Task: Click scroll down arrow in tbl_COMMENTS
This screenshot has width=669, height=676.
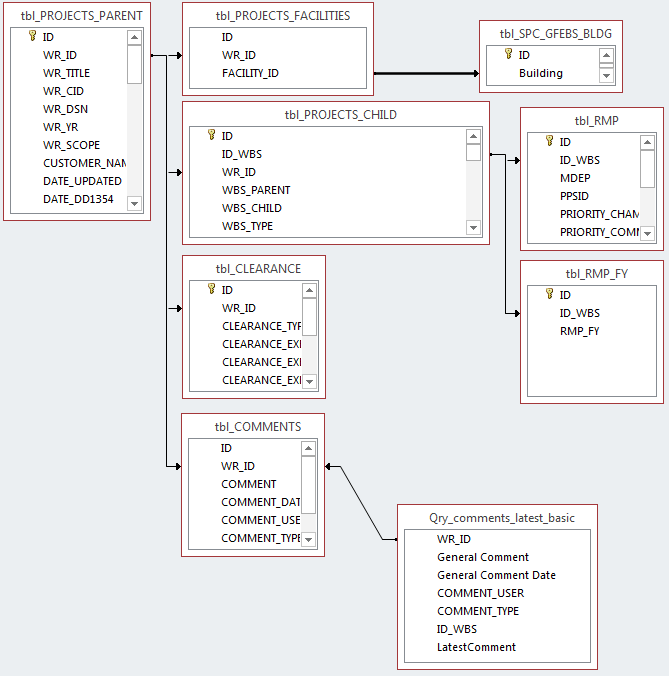Action: [x=308, y=539]
